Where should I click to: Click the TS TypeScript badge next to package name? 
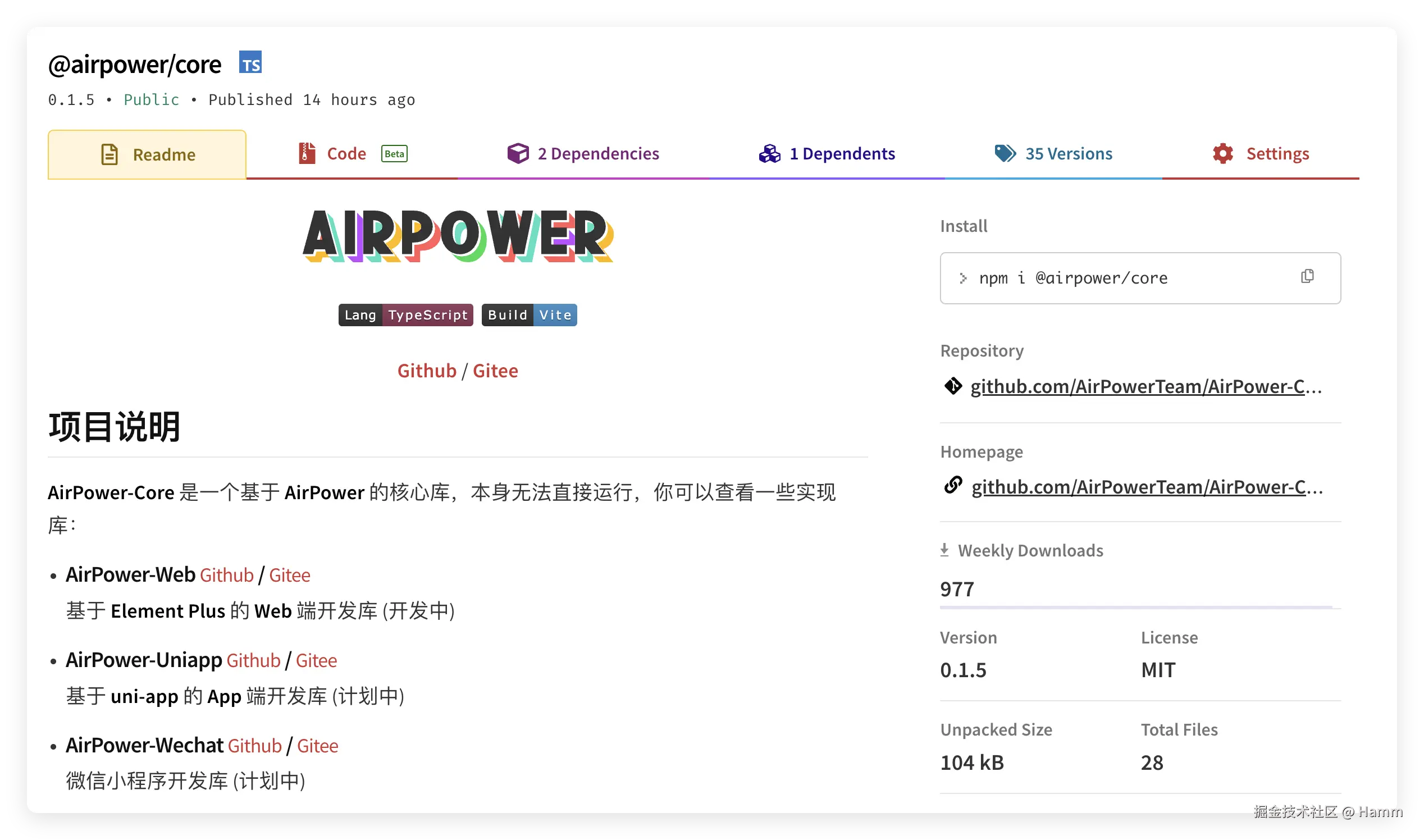(251, 63)
